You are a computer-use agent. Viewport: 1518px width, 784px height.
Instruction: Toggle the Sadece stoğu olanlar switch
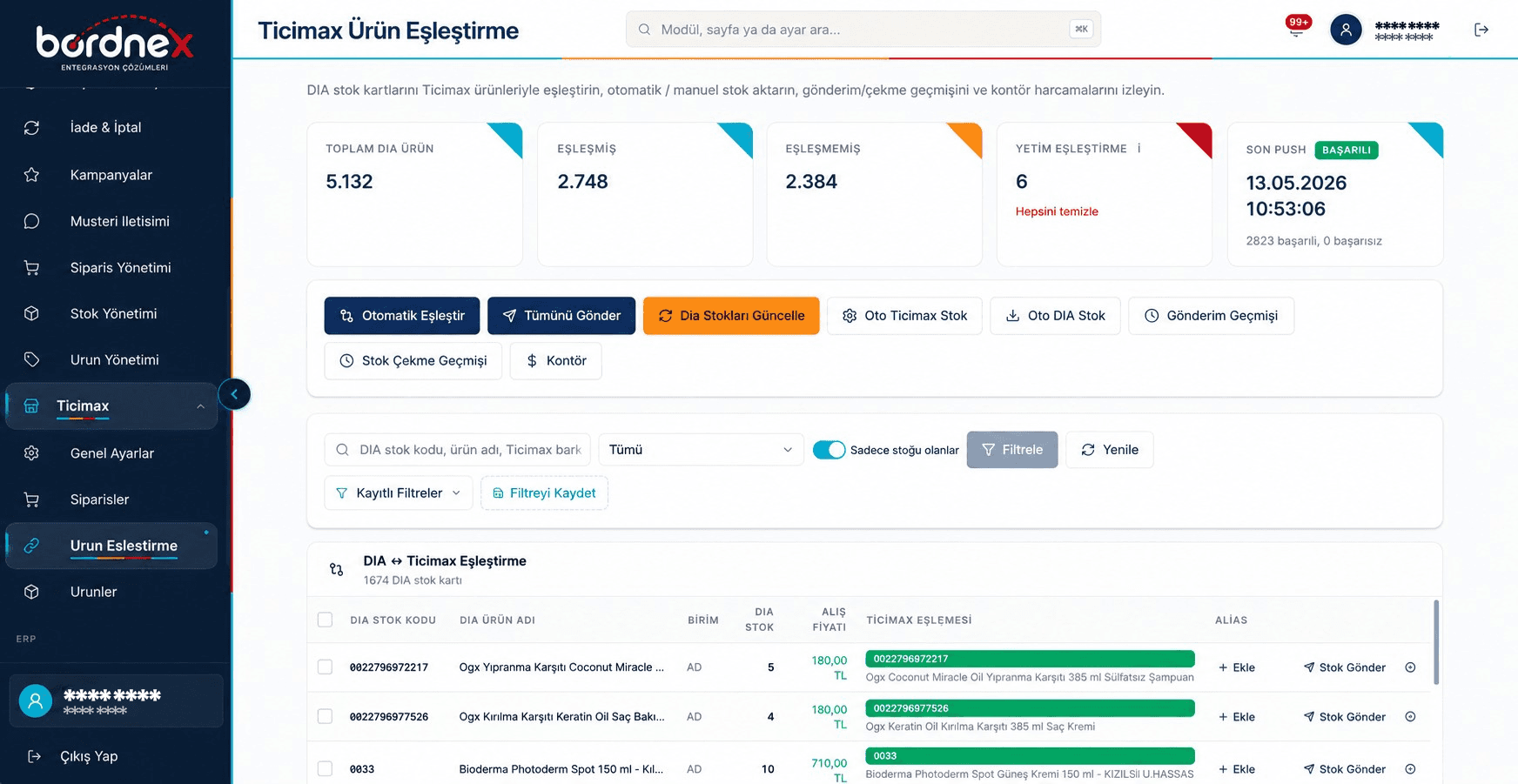829,450
